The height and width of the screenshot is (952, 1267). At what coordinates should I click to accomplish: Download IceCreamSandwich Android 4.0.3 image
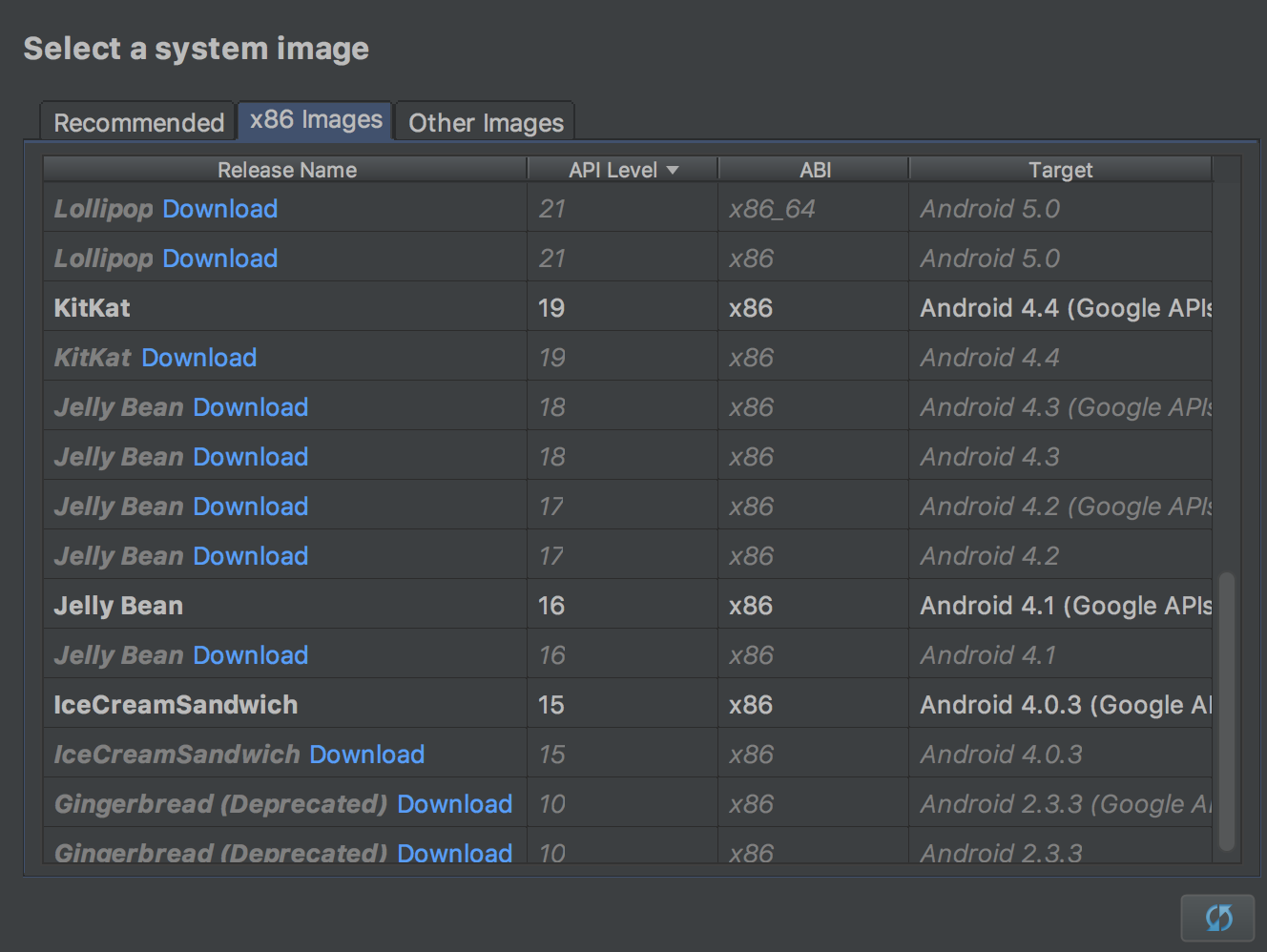(x=366, y=755)
